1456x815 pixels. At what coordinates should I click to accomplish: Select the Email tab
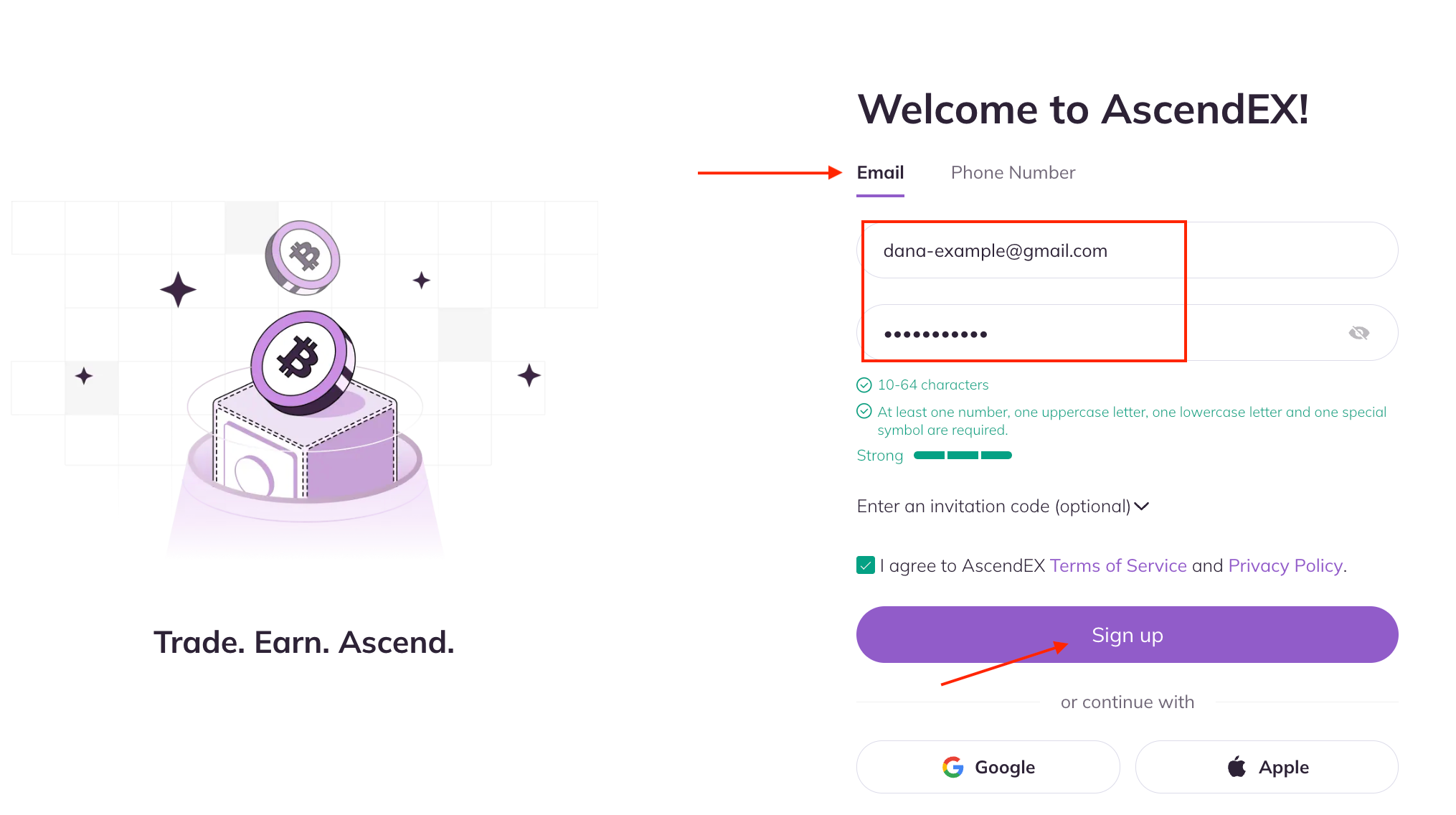coord(880,173)
